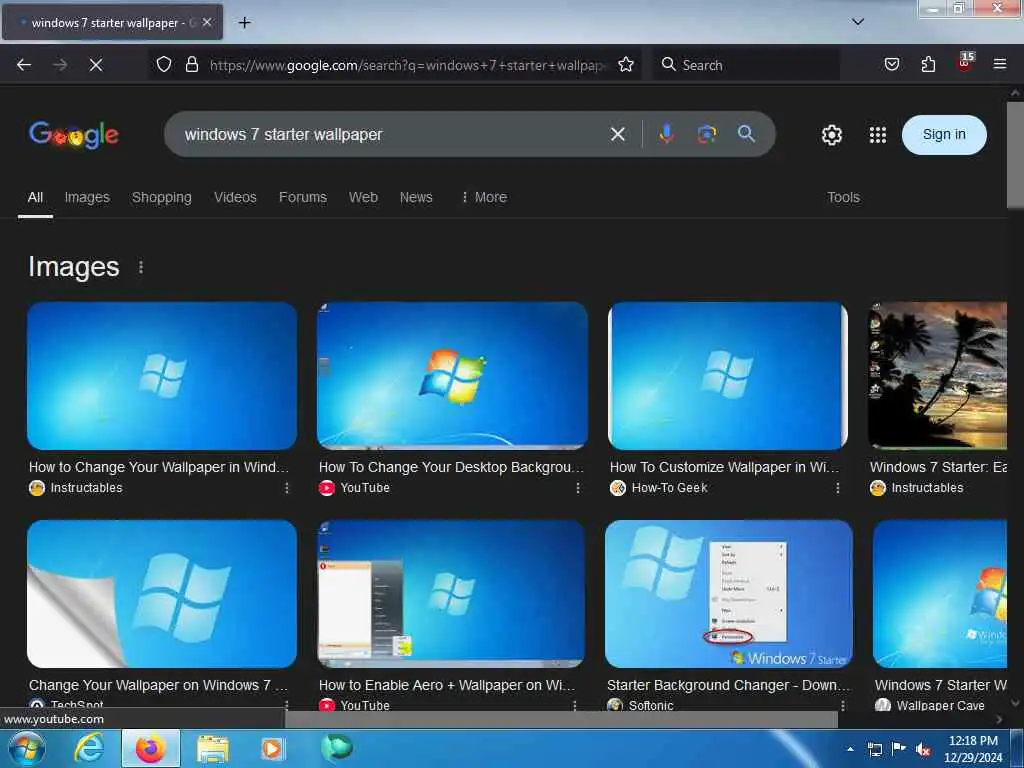Click the horizontal page scrollbar

(562, 719)
